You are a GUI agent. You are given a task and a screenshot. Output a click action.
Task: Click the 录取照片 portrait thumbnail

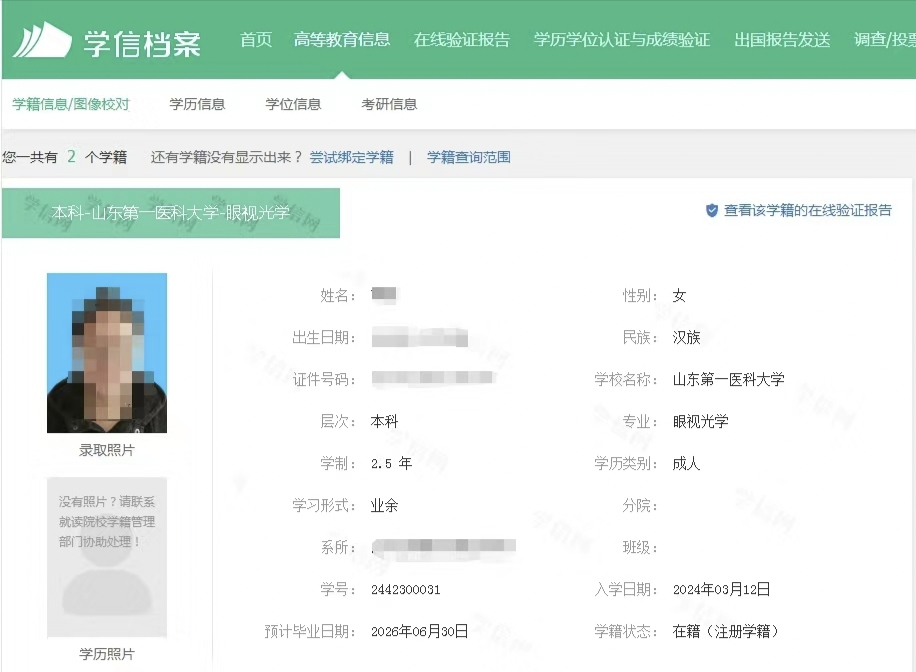pos(107,353)
